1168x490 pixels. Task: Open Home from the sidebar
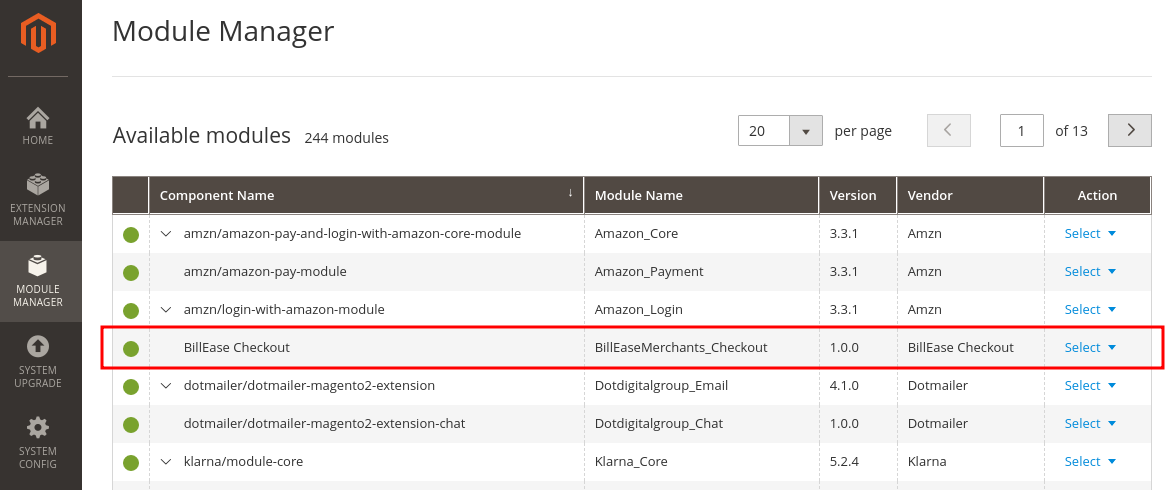[x=37, y=126]
